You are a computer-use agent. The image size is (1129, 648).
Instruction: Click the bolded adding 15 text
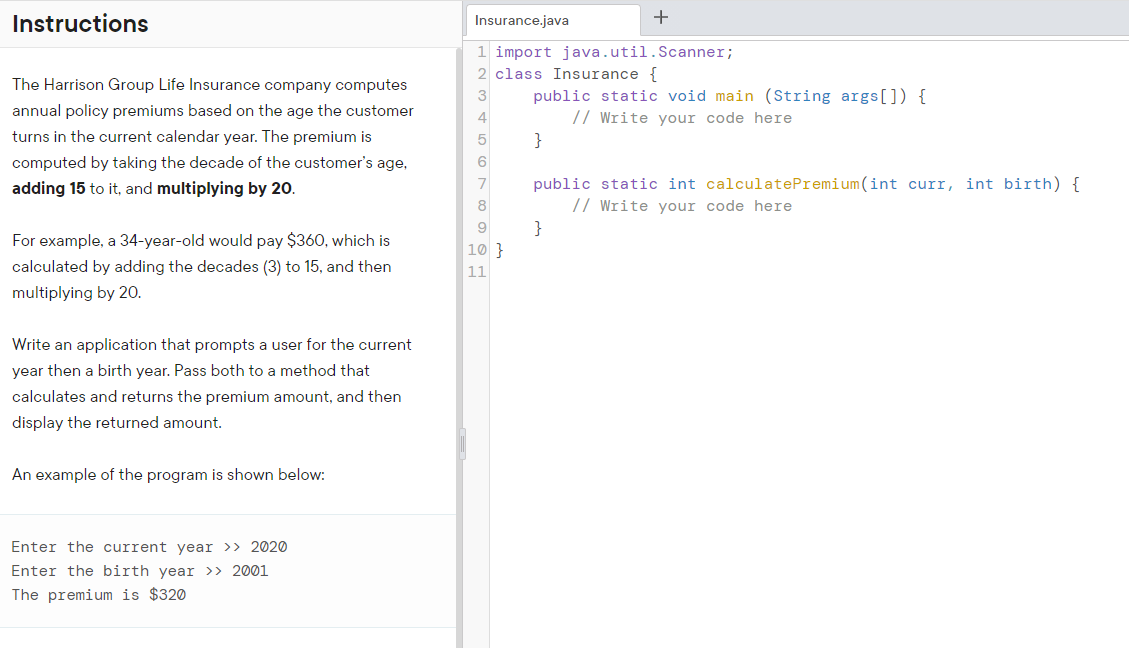[48, 188]
